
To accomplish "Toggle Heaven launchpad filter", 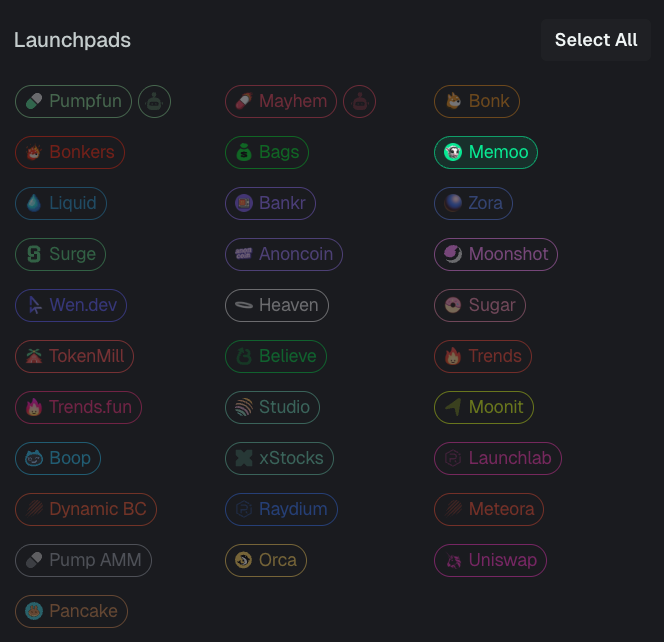I will coord(277,305).
